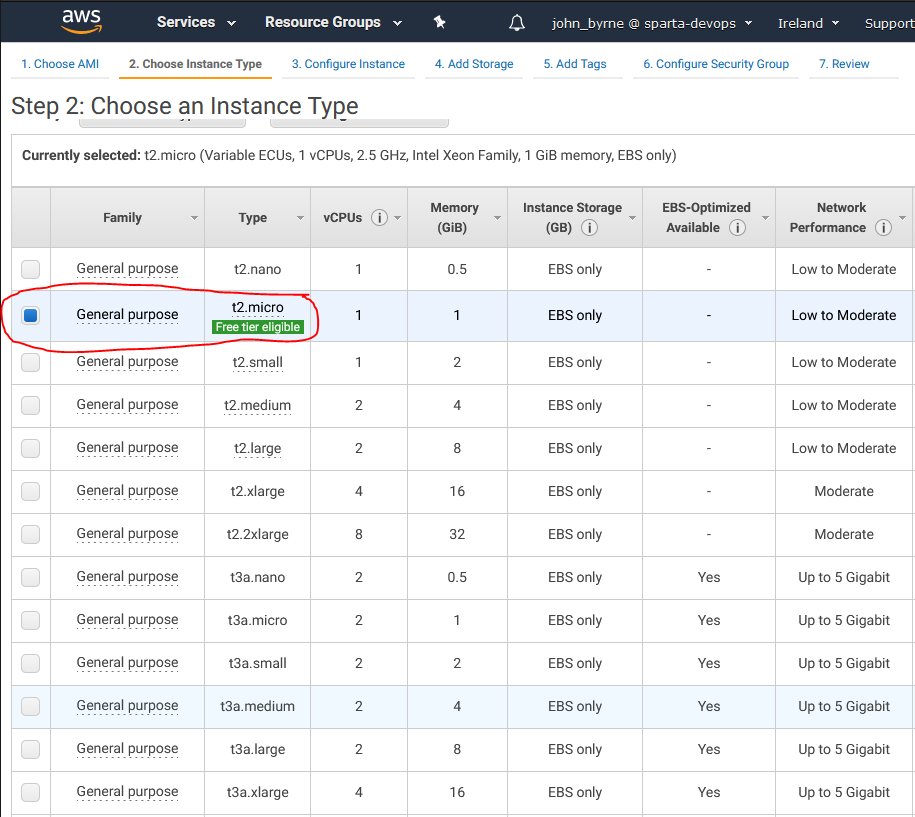Viewport: 915px width, 817px height.
Task: Click the t3a.micro type cell
Action: [257, 620]
